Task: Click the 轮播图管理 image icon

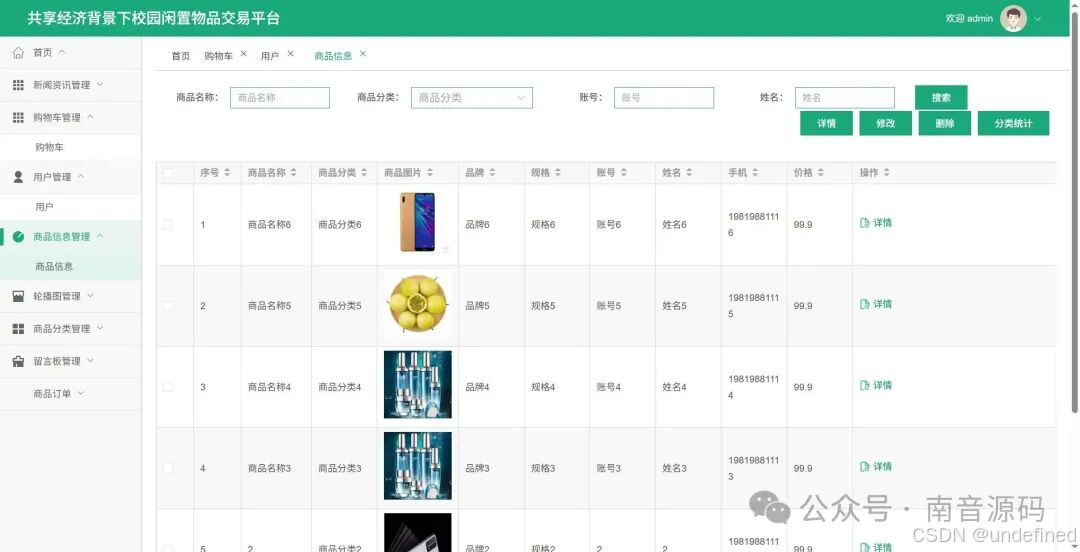Action: (x=19, y=296)
